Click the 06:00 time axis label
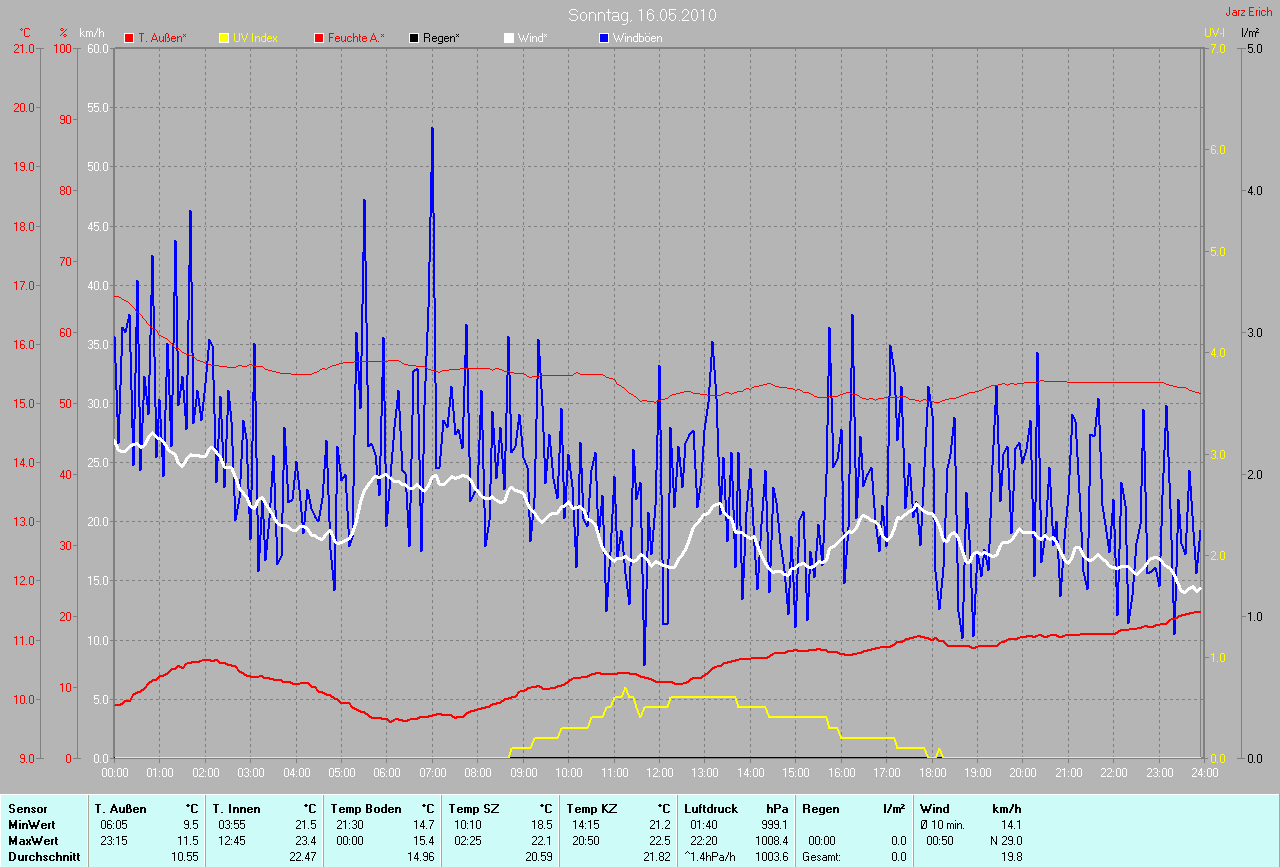This screenshot has width=1280, height=867. [387, 773]
